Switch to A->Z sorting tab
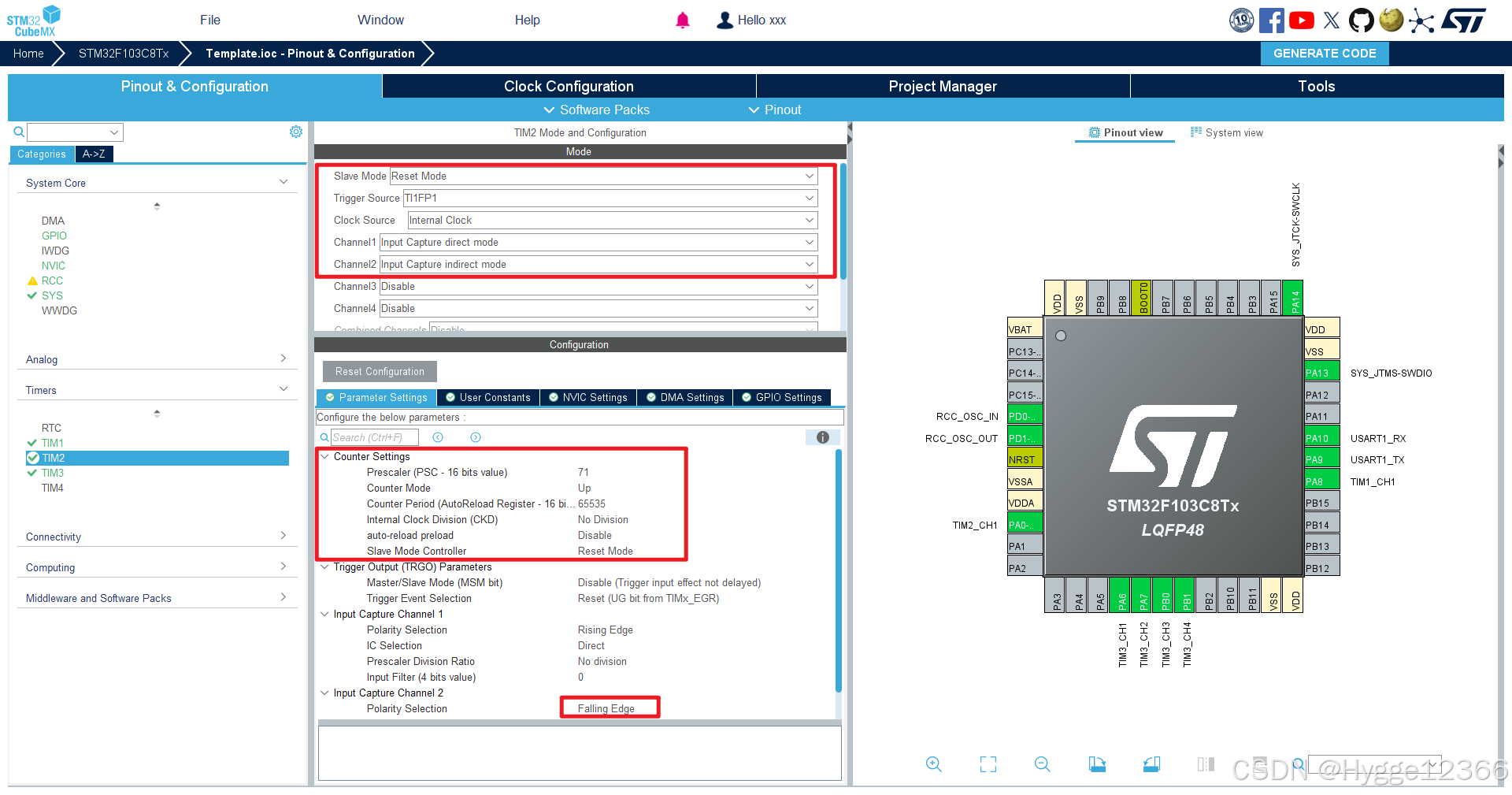Screen dimensions: 1512x795 point(94,154)
